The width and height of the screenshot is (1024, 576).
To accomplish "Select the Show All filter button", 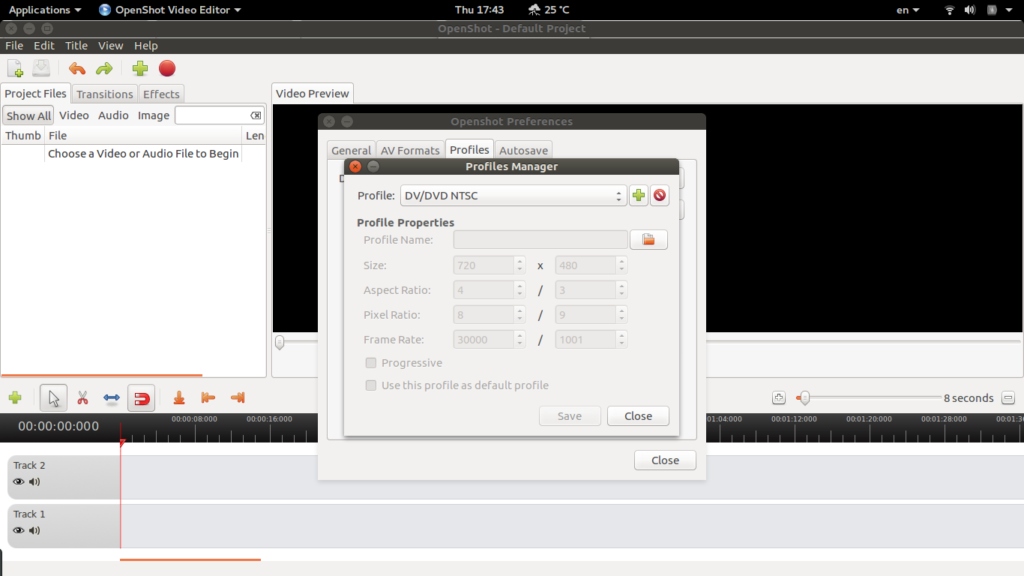I will pyautogui.click(x=29, y=116).
